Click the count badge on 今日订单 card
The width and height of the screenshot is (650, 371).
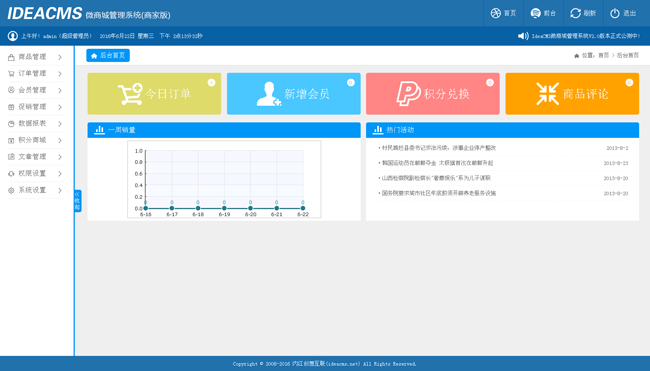[211, 82]
